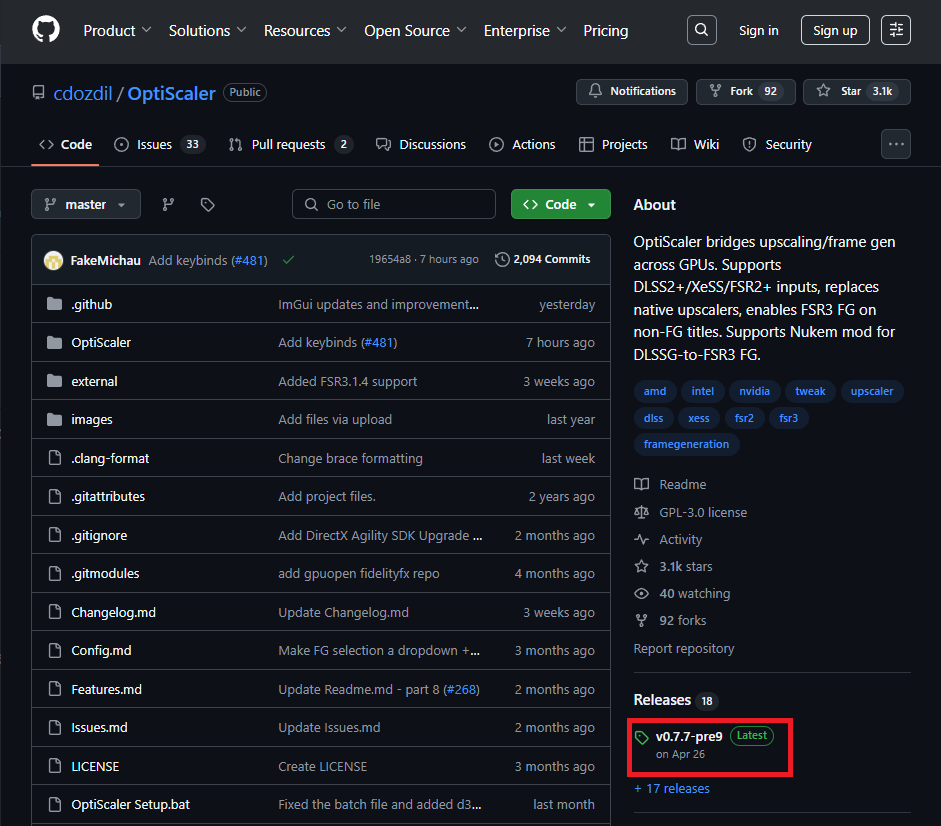
Task: Open the Pricing page
Action: click(x=606, y=31)
